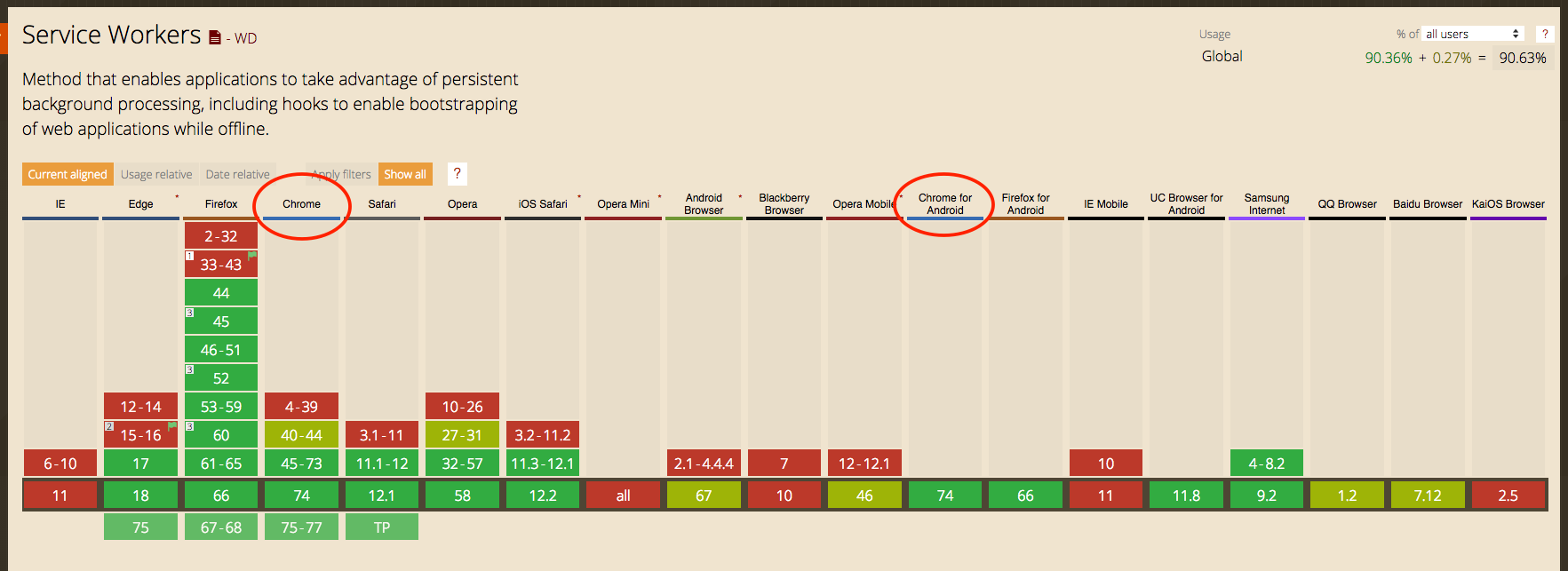Click the IE column header
Screen dimensions: 1568x571
(x=60, y=204)
